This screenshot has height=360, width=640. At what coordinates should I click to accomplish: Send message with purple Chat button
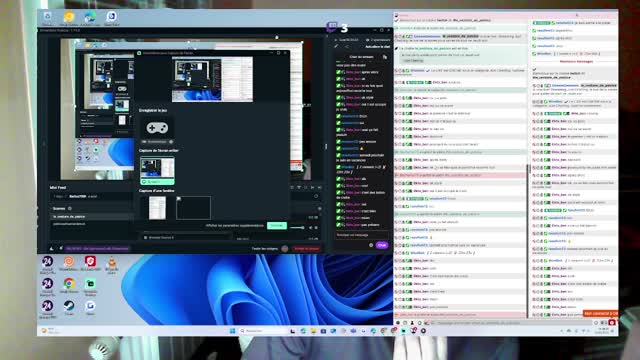coord(382,245)
